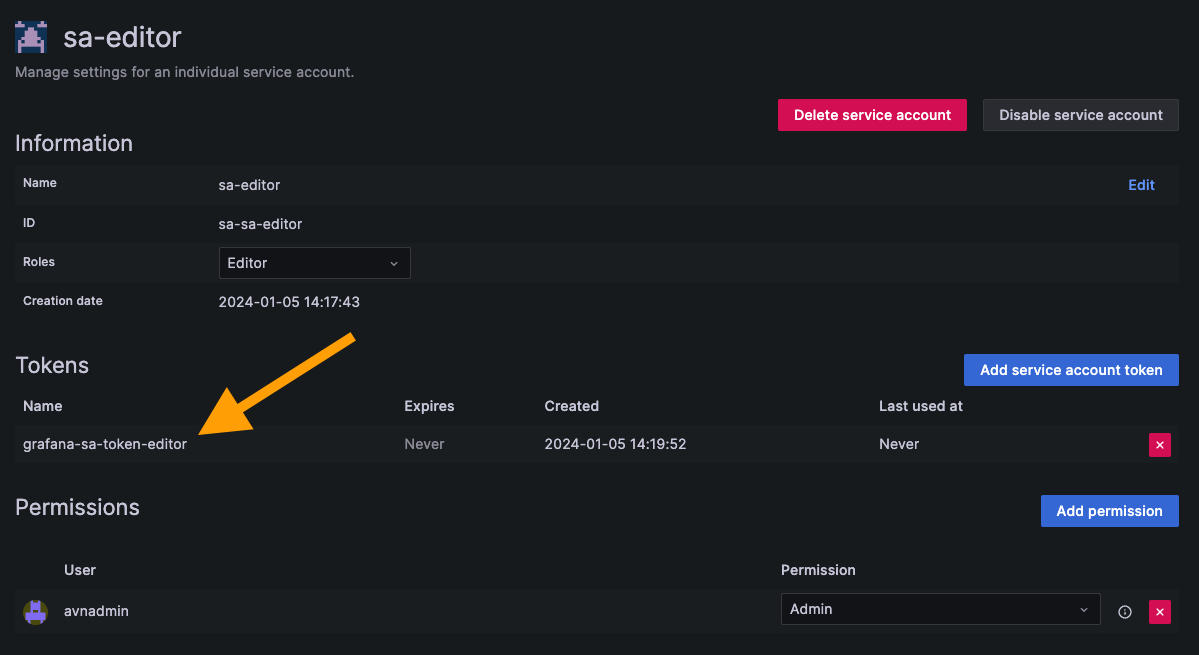Expand the Admin permission dropdown
1199x655 pixels.
point(939,609)
